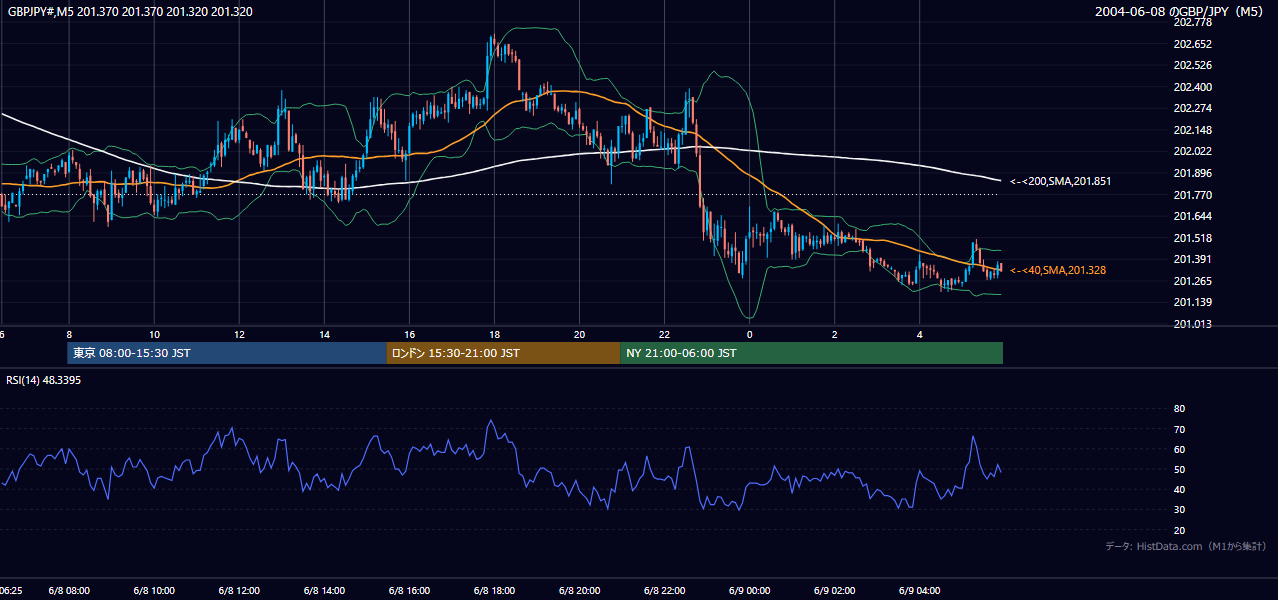Click hour mark 0 on price chart axis

[x=749, y=334]
